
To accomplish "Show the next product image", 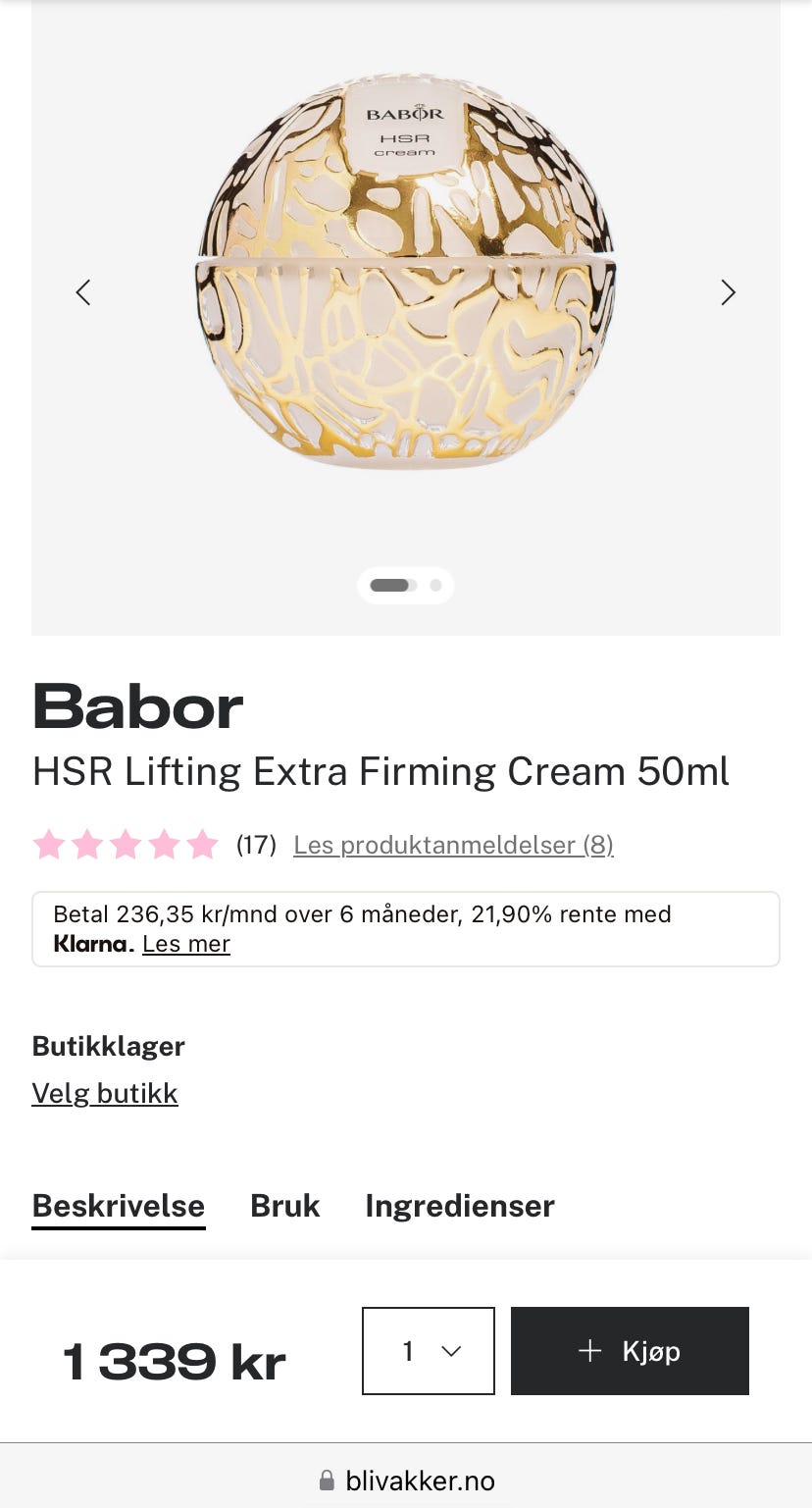I will (728, 292).
